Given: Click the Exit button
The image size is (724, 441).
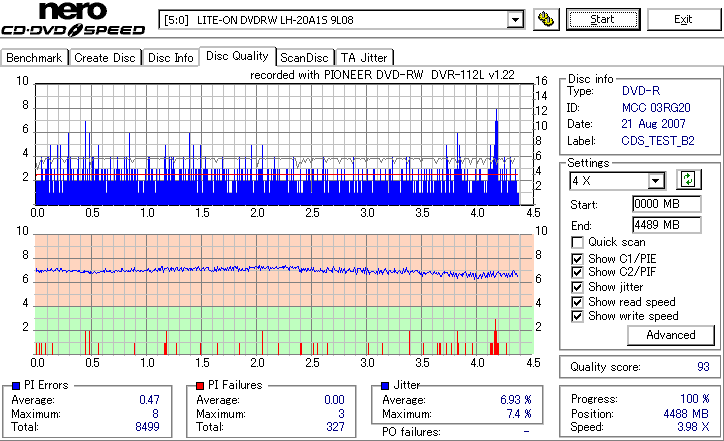Looking at the screenshot, I should (x=683, y=19).
